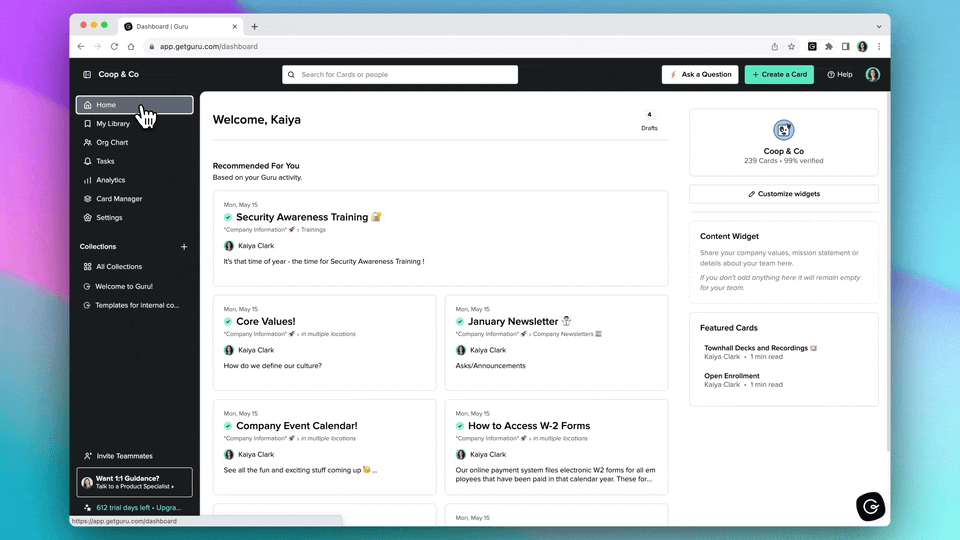This screenshot has width=960, height=540.
Task: Click the Create a Card button
Action: (x=779, y=75)
